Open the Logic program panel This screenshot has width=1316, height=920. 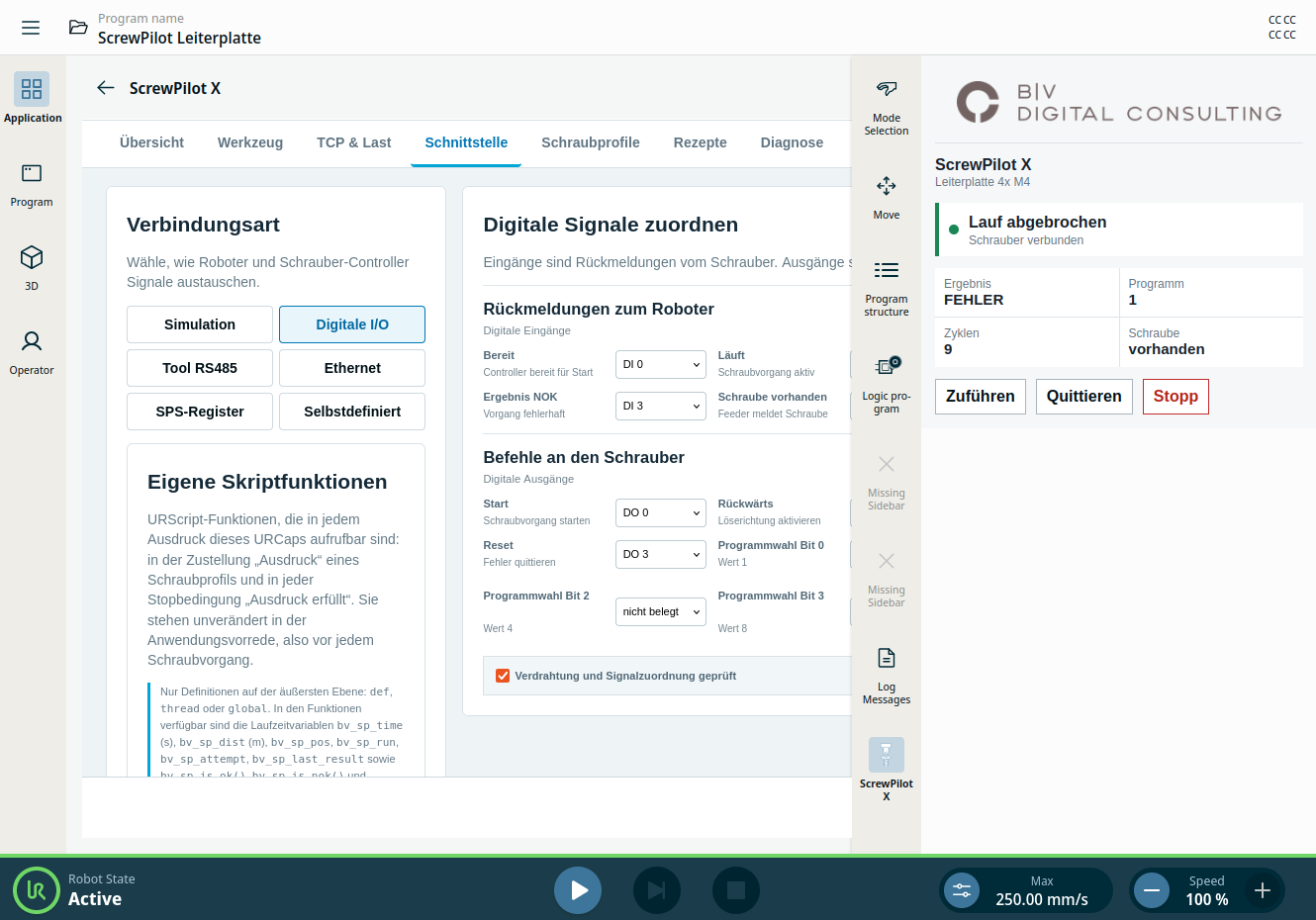point(887,385)
